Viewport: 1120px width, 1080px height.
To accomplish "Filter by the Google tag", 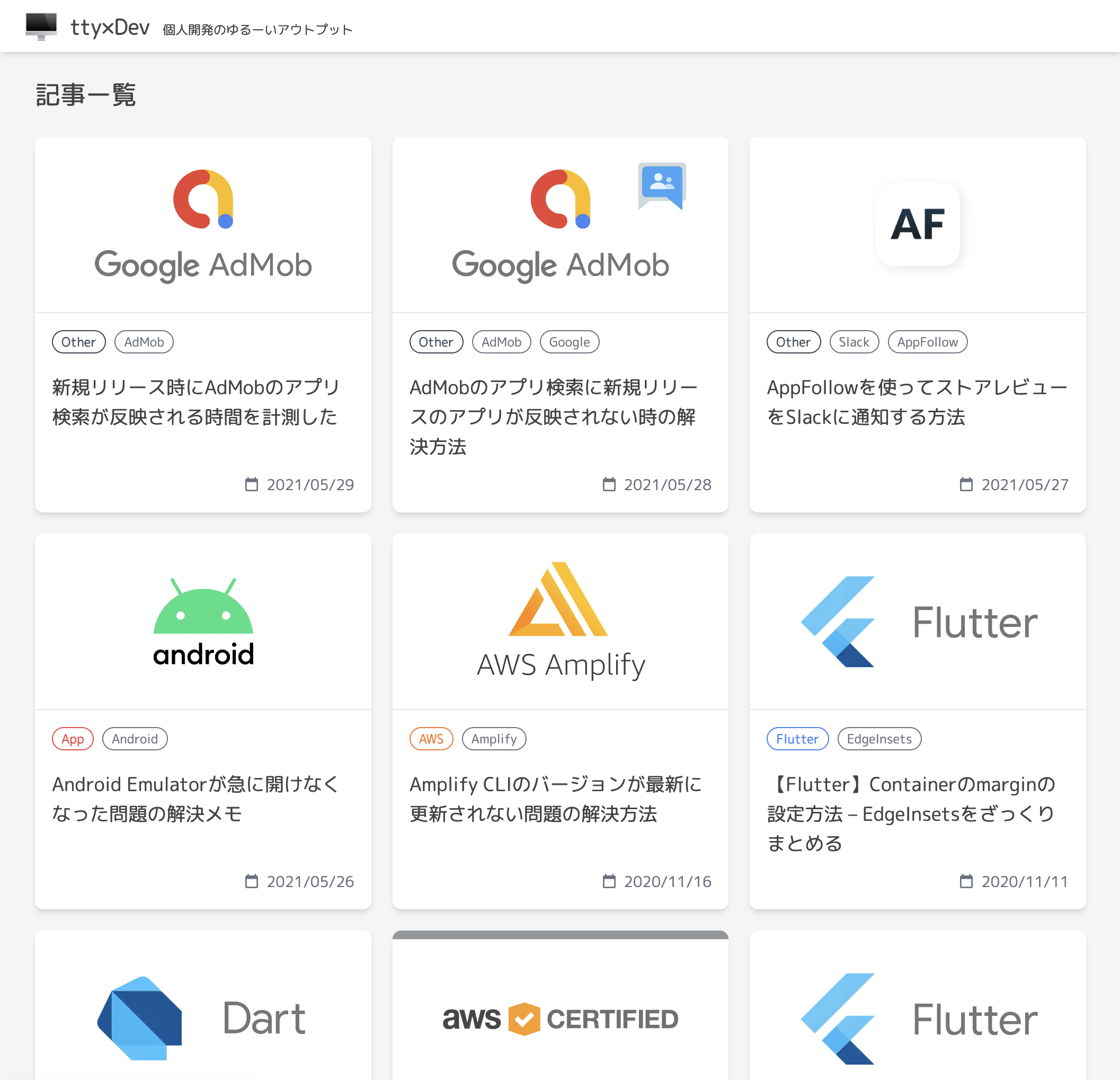I will (569, 342).
